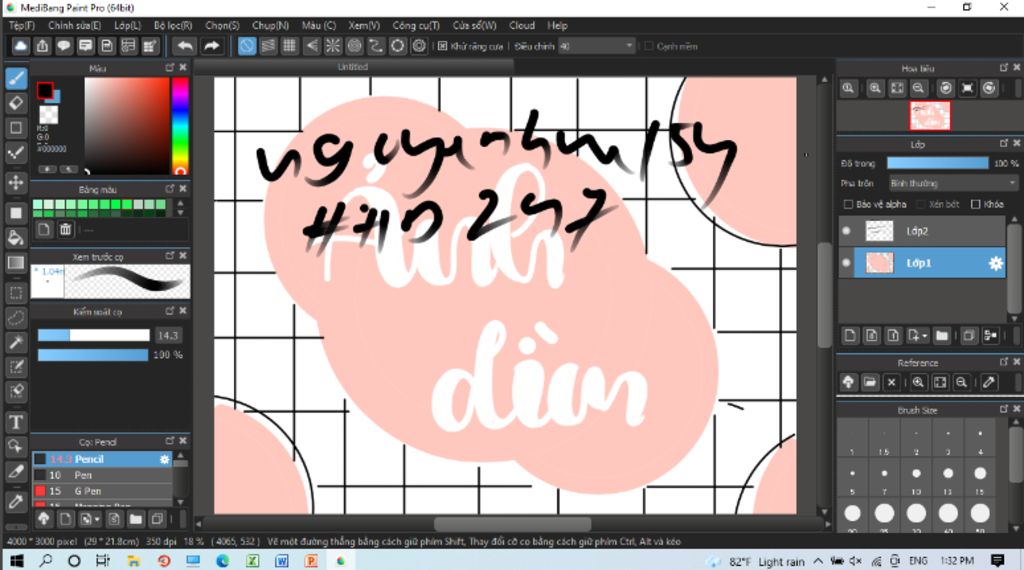
Task: Click the navigator canvas thumbnail
Action: click(x=930, y=116)
